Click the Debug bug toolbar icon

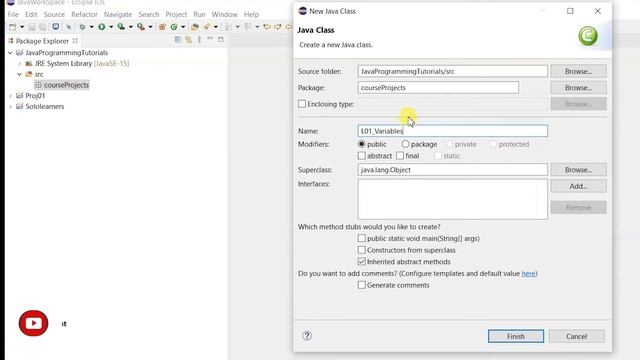click(82, 27)
